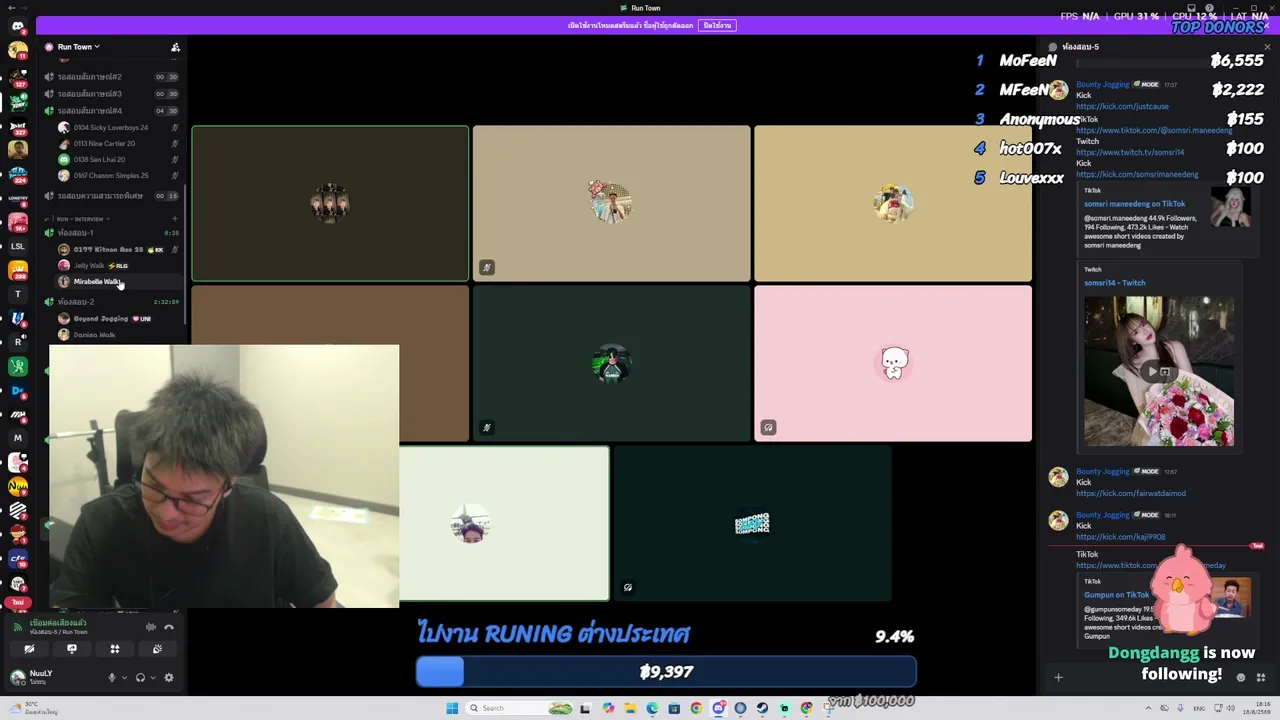This screenshot has width=1280, height=720.
Task: Open the LSL server in the server rail
Action: 17,246
